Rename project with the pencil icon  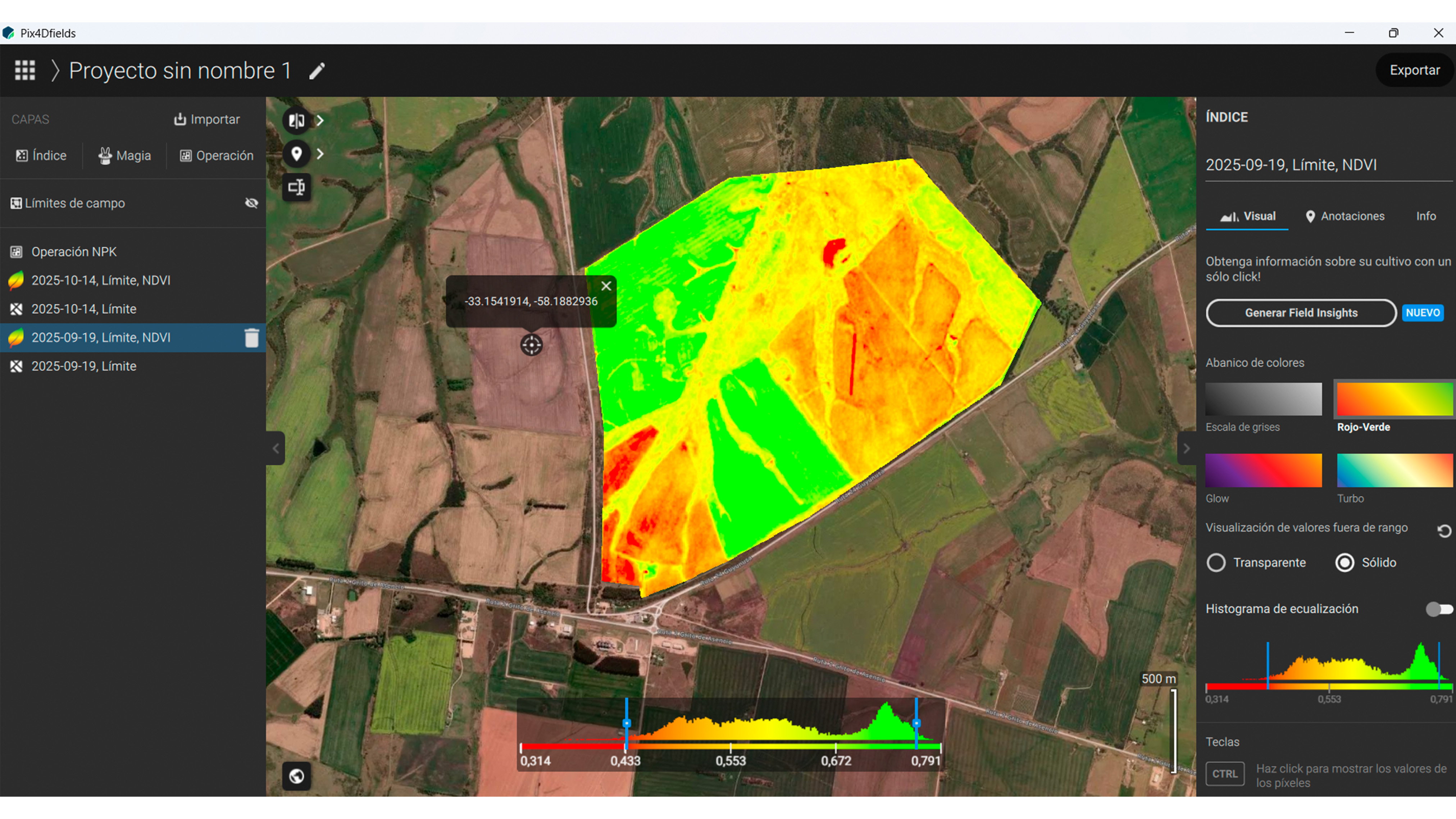click(317, 70)
